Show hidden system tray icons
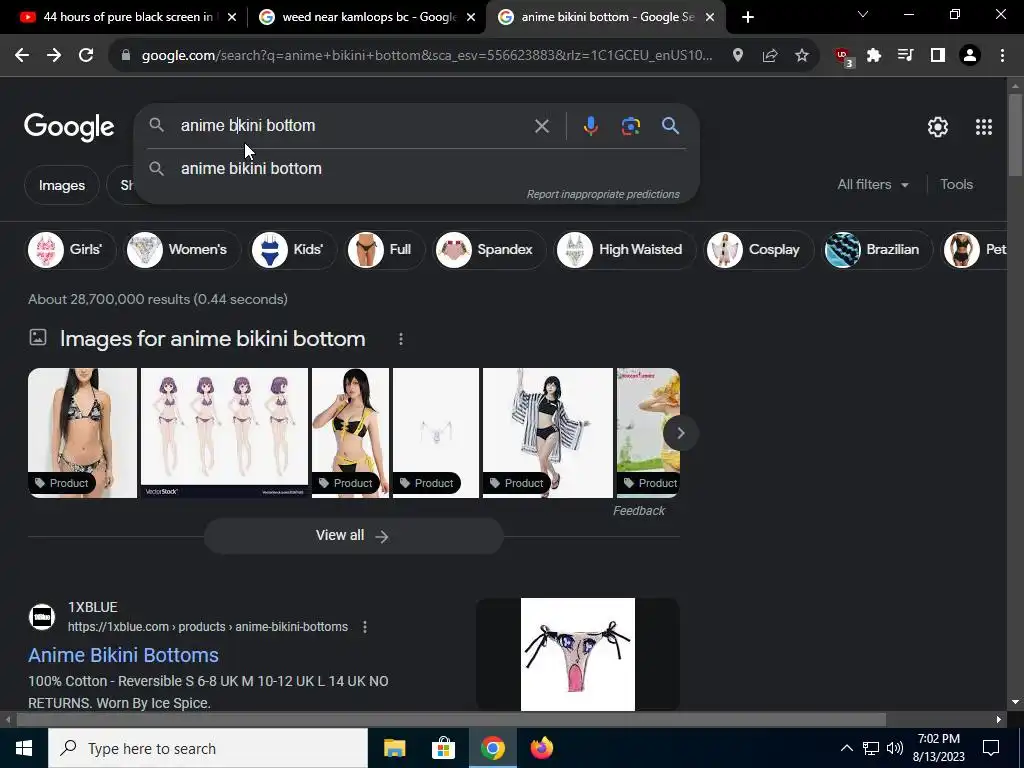 click(846, 748)
